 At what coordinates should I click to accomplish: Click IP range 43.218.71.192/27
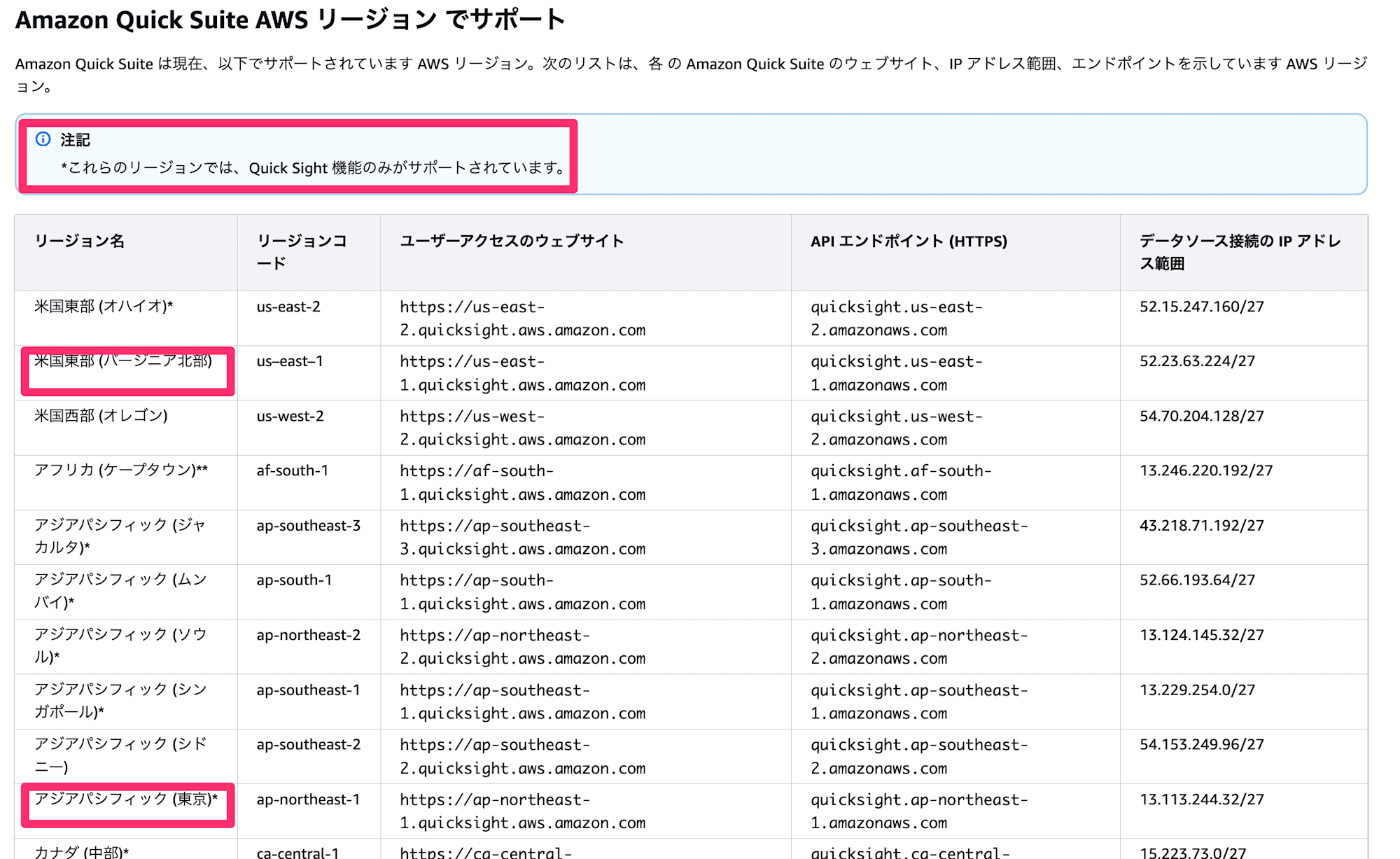point(1201,526)
